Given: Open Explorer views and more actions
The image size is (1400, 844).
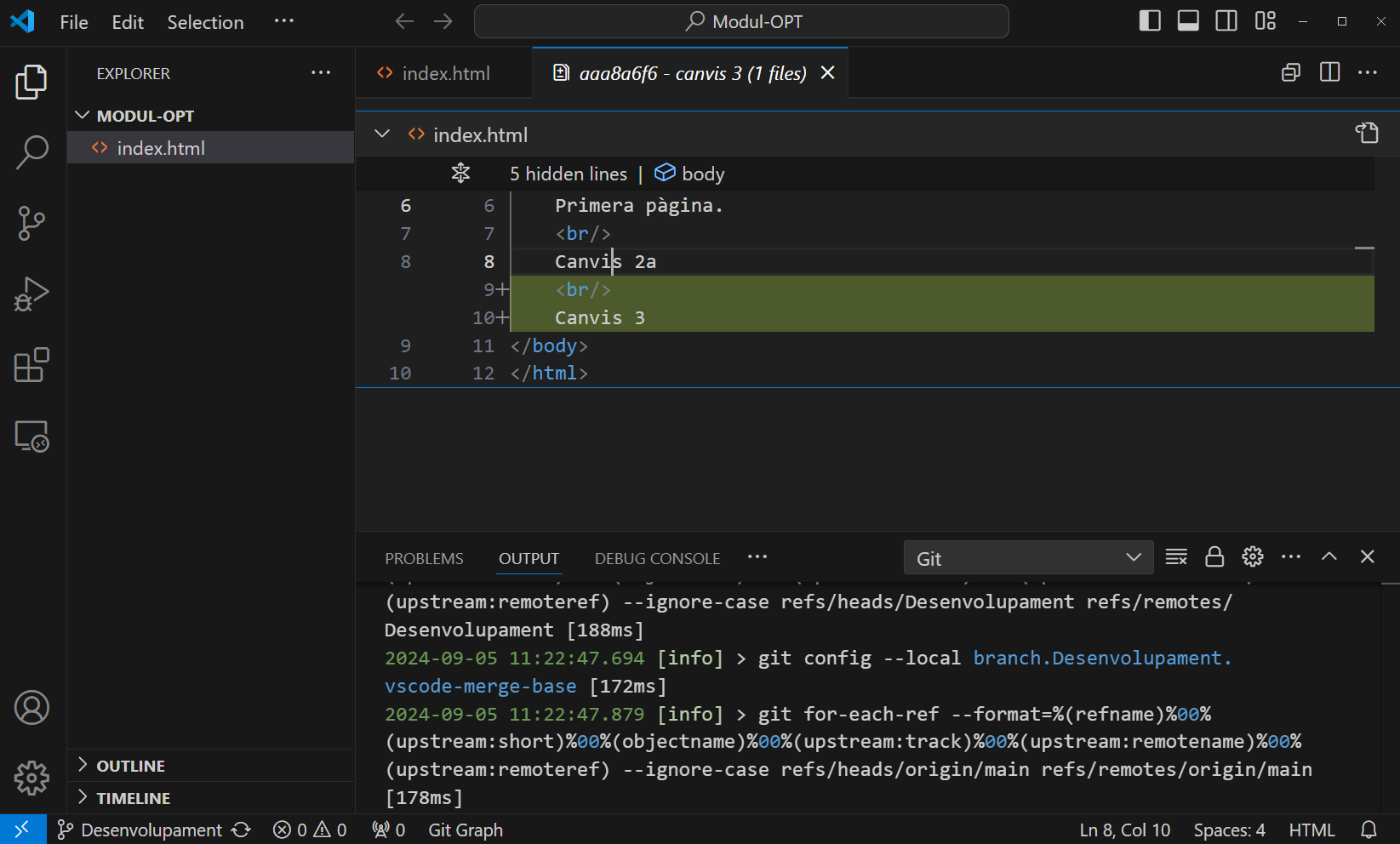Looking at the screenshot, I should coord(321,73).
